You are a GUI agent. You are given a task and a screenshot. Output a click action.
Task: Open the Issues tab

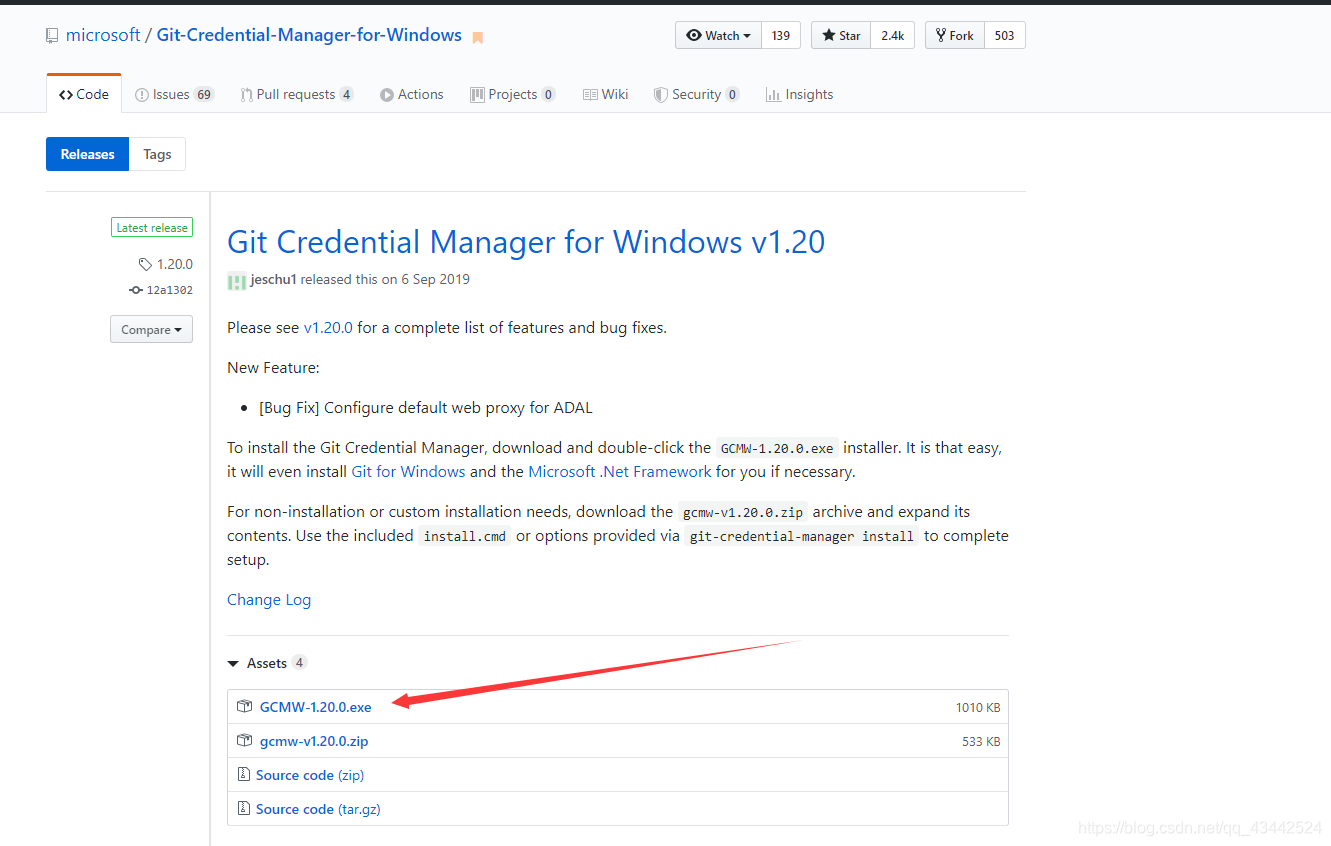tap(174, 94)
